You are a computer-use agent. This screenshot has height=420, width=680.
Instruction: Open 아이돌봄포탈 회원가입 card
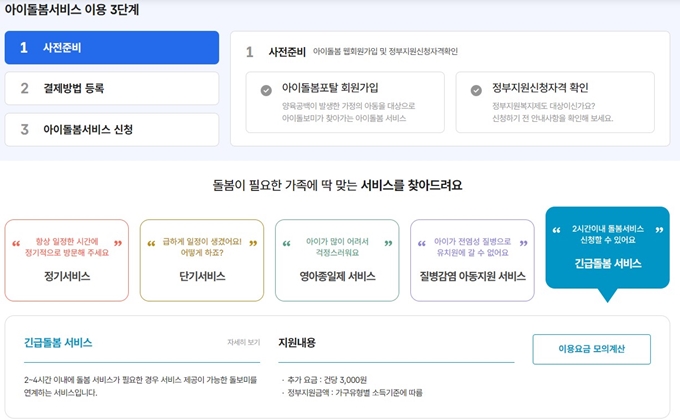[x=345, y=102]
